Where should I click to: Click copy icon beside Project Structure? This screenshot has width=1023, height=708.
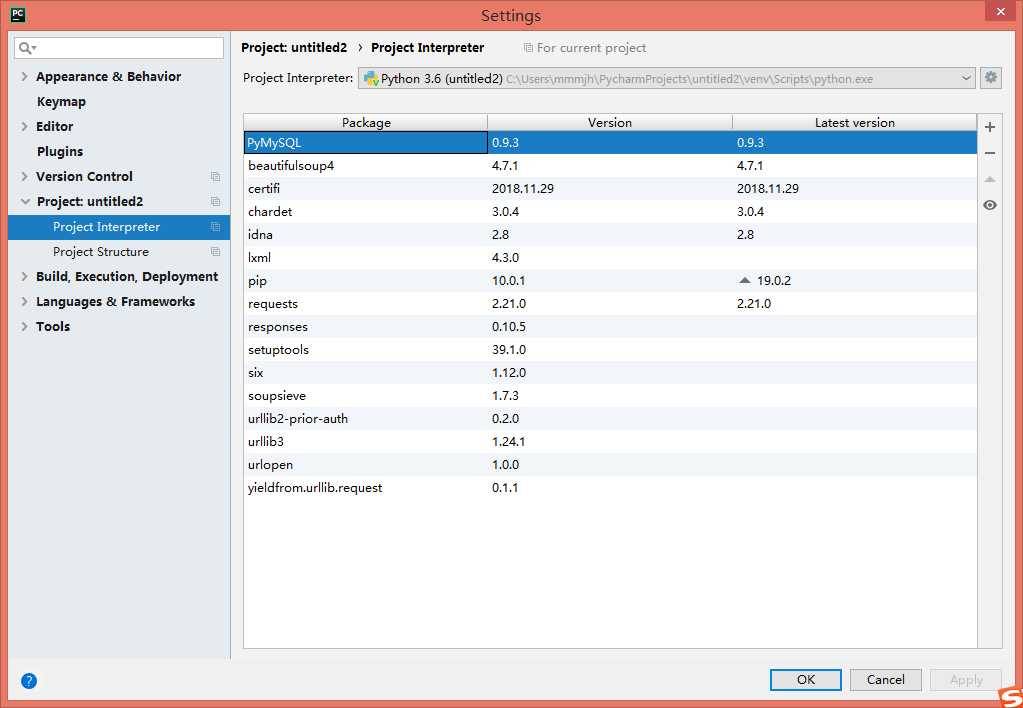[215, 252]
